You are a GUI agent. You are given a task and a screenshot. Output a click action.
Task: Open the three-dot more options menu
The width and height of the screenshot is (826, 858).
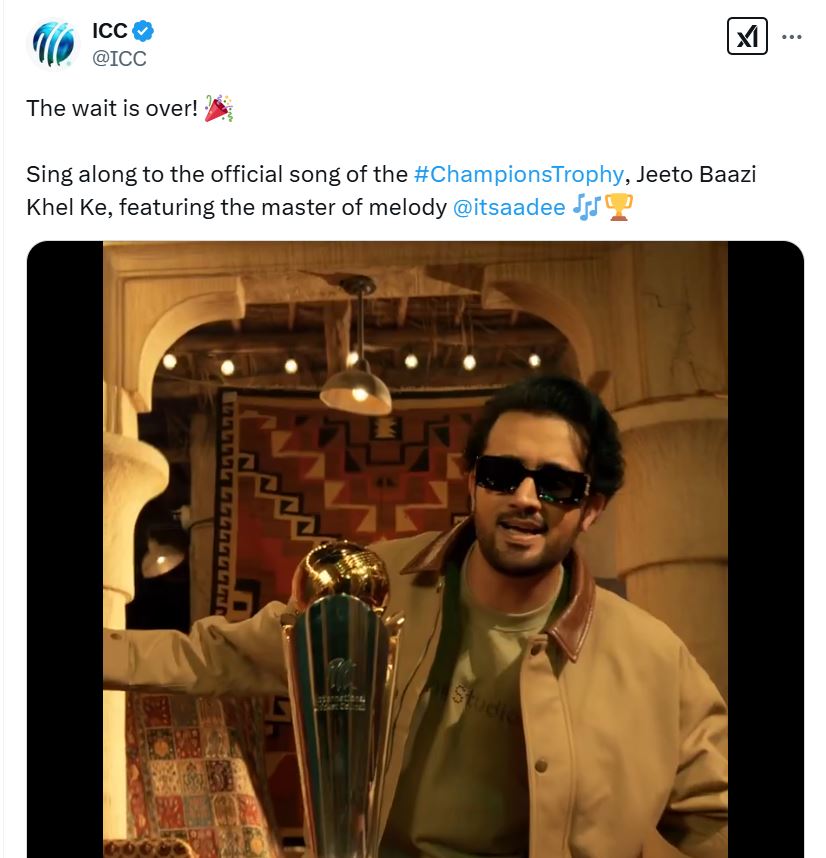(792, 37)
